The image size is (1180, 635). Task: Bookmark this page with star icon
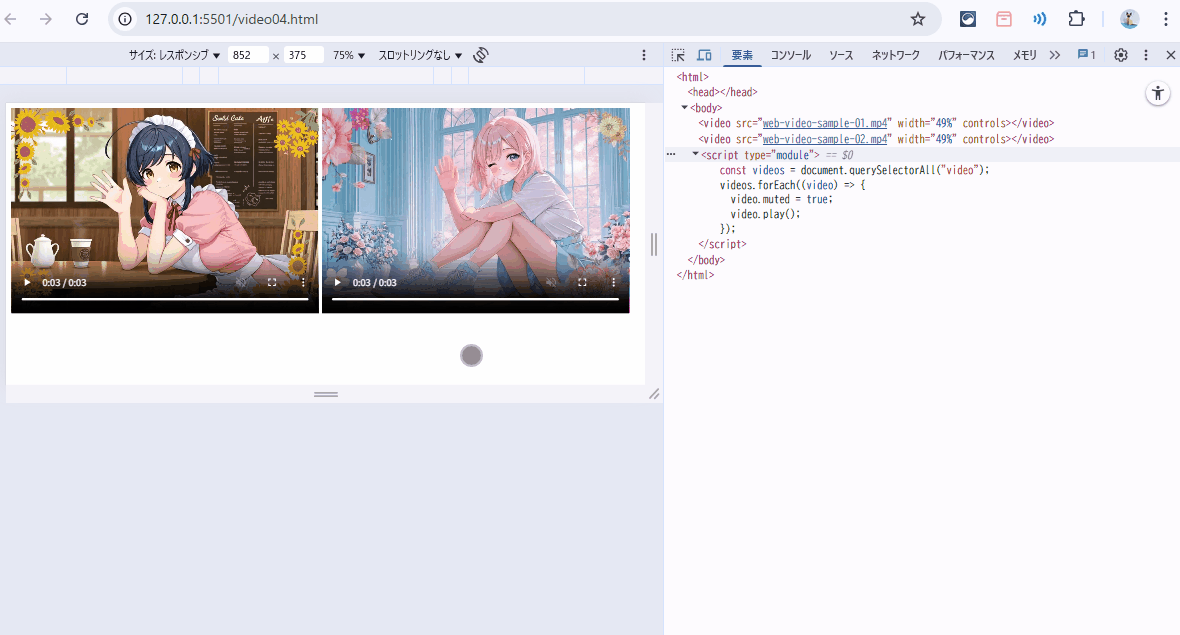tap(917, 19)
